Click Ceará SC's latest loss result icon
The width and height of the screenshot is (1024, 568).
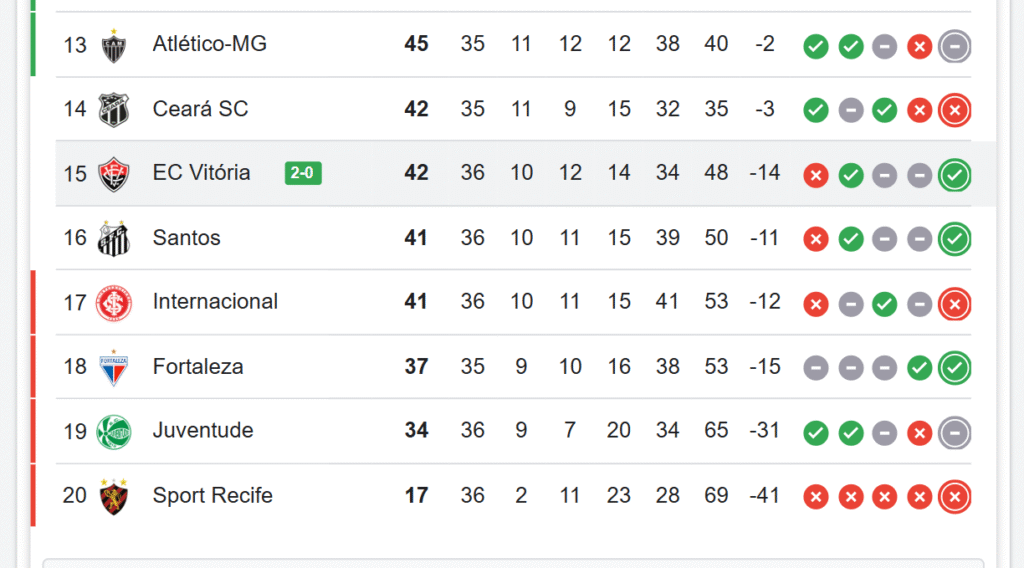point(955,111)
